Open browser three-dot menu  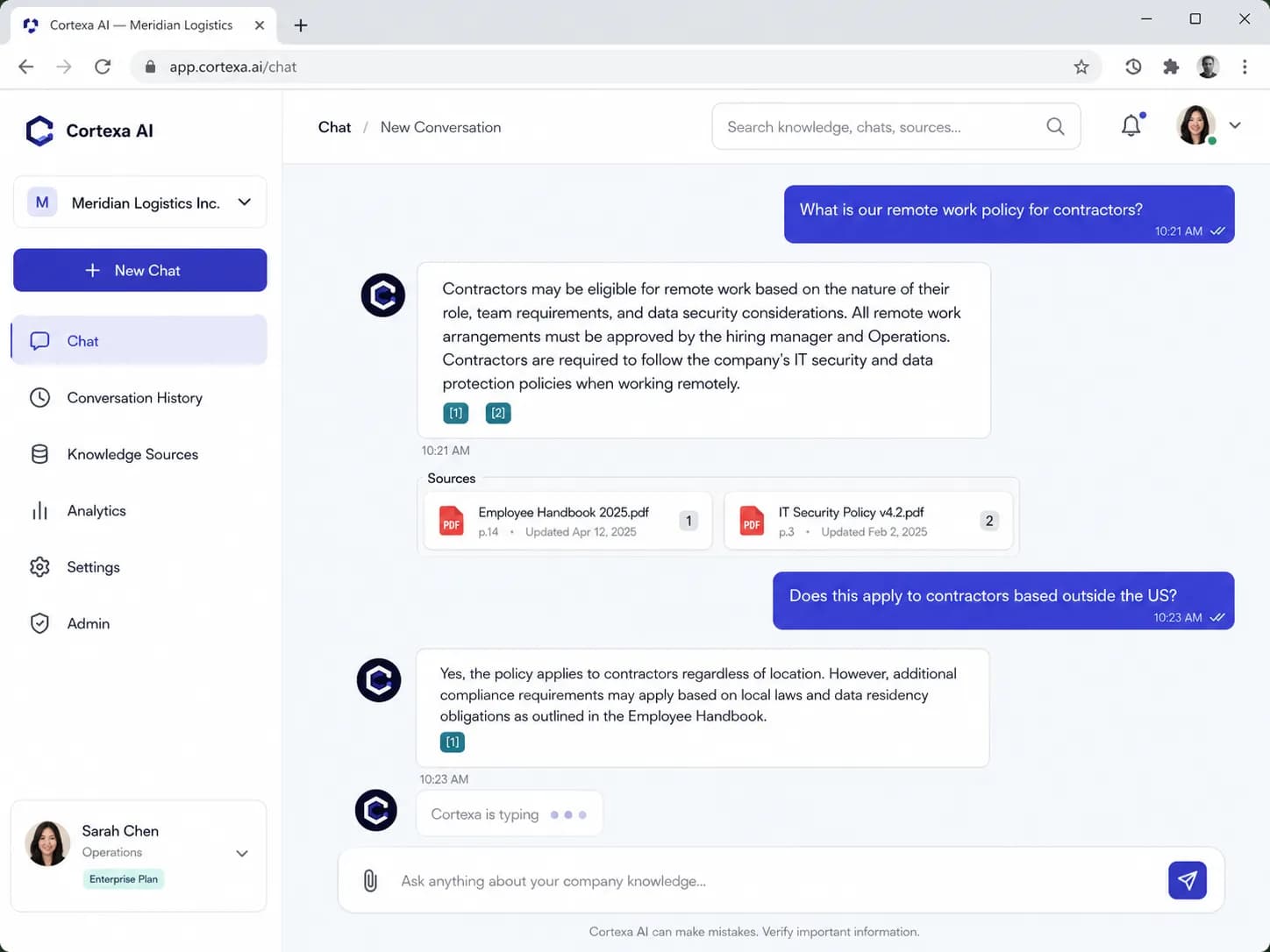pos(1245,67)
